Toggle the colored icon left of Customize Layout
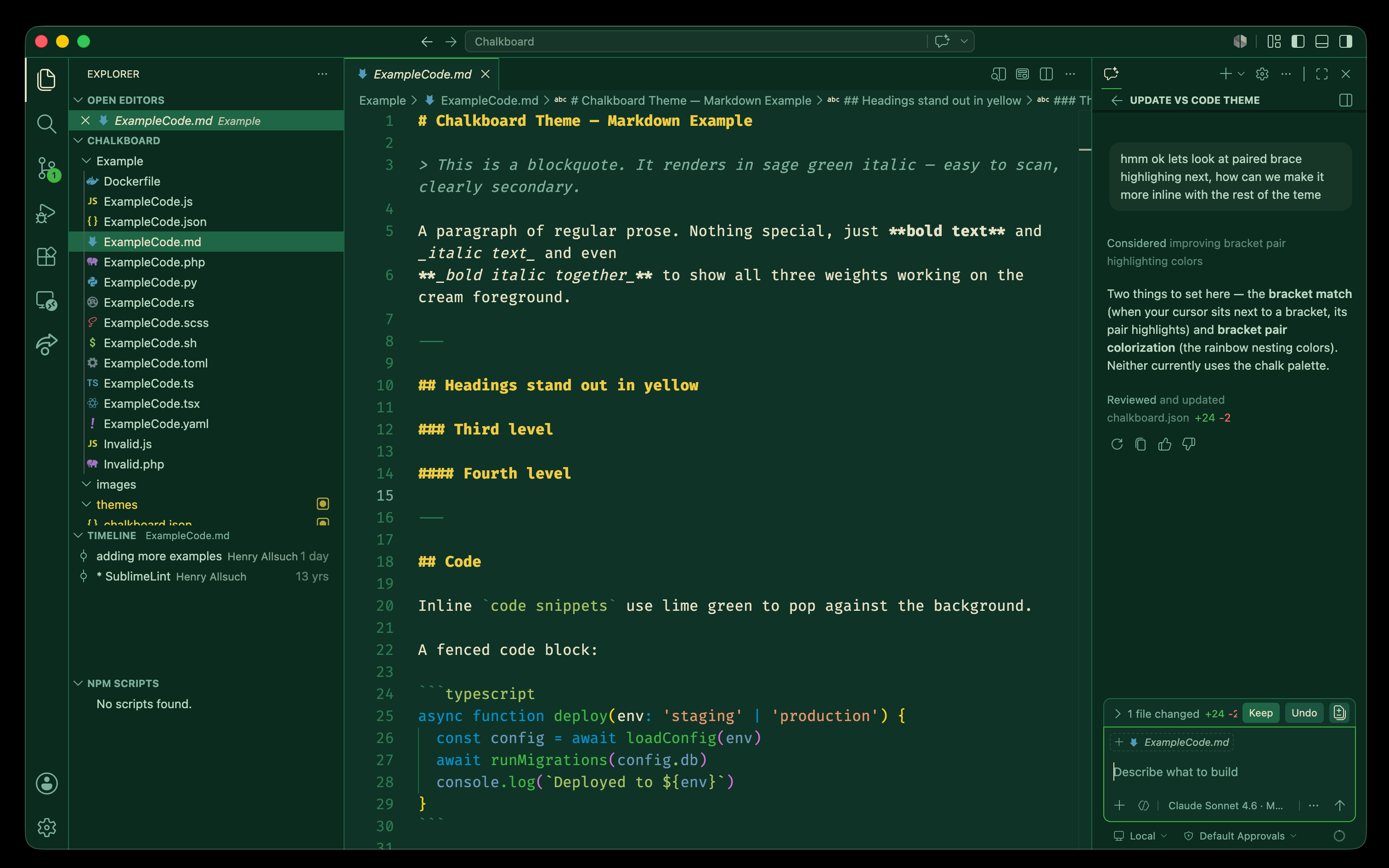 [x=1240, y=41]
